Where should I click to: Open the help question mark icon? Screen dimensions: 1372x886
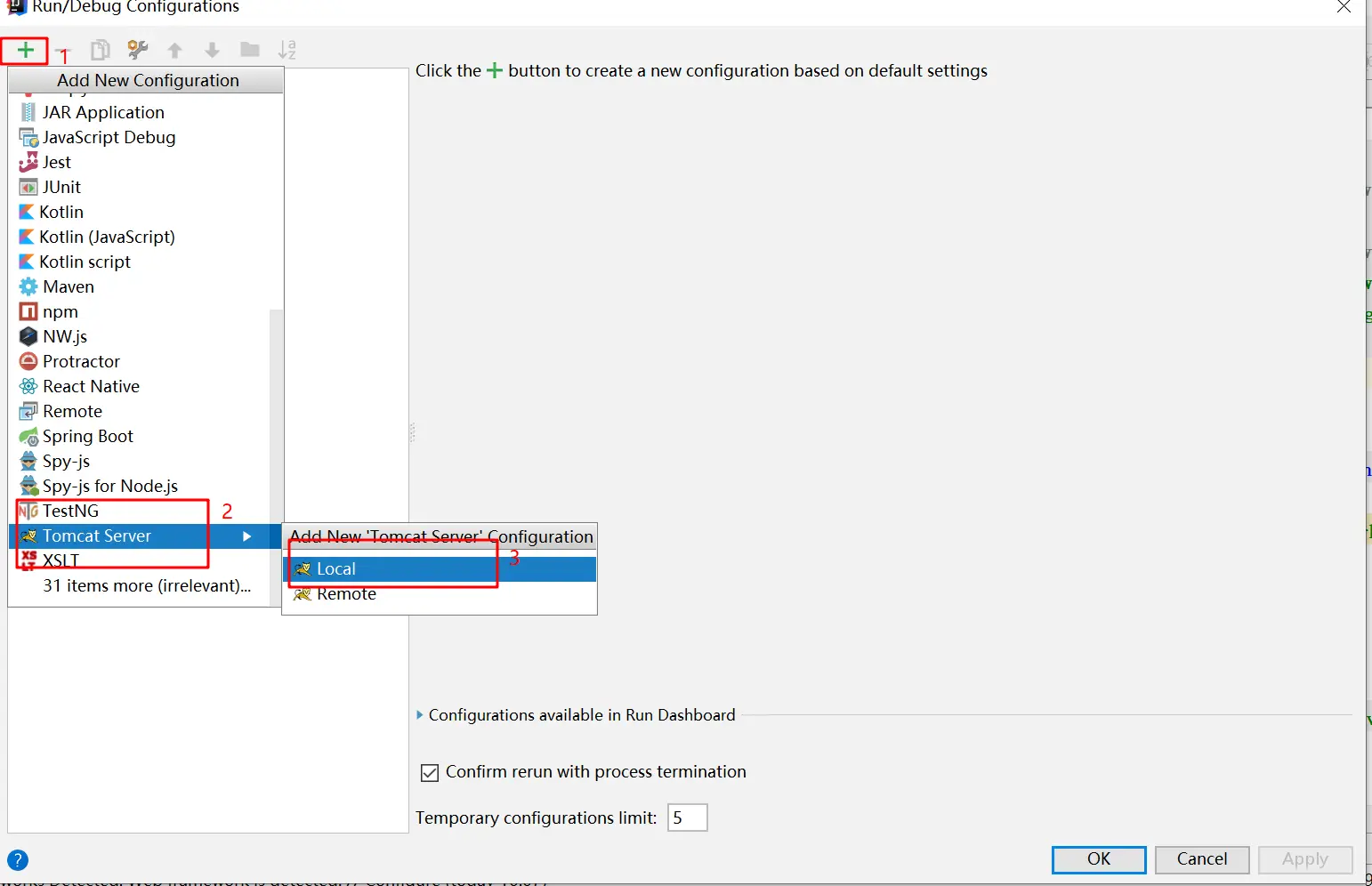pos(18,860)
